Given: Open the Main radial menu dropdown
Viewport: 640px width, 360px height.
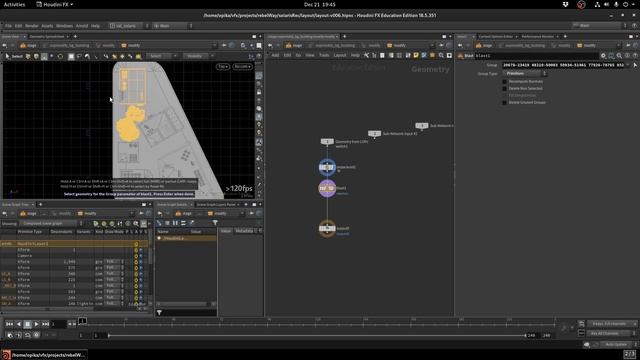Looking at the screenshot, I should pyautogui.click(x=172, y=26).
